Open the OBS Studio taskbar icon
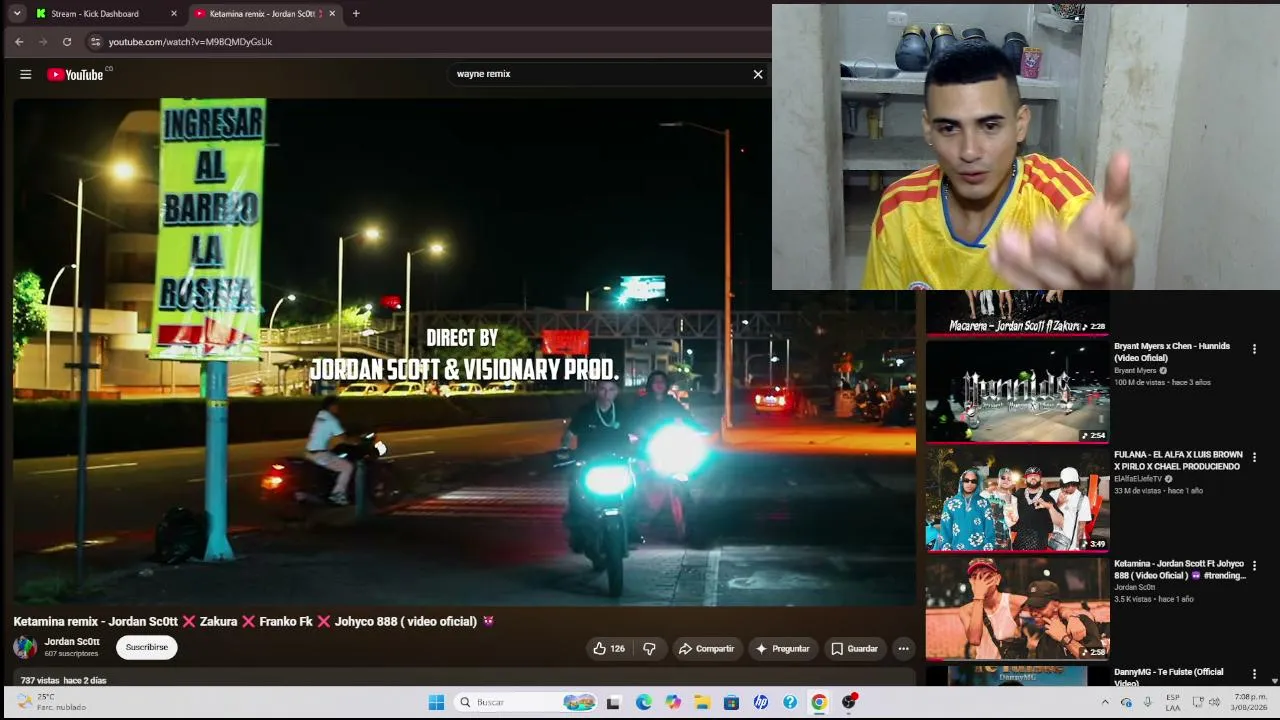Screen dimensions: 1280x720 click(849, 702)
